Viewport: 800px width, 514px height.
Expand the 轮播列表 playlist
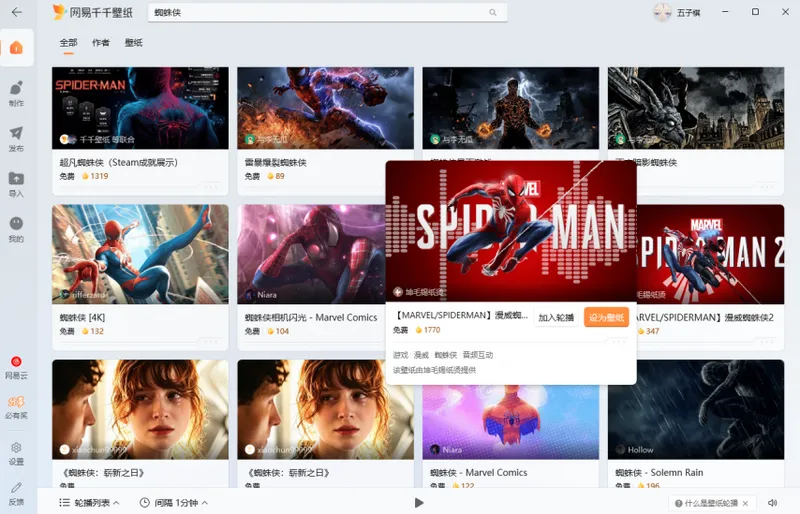point(89,503)
